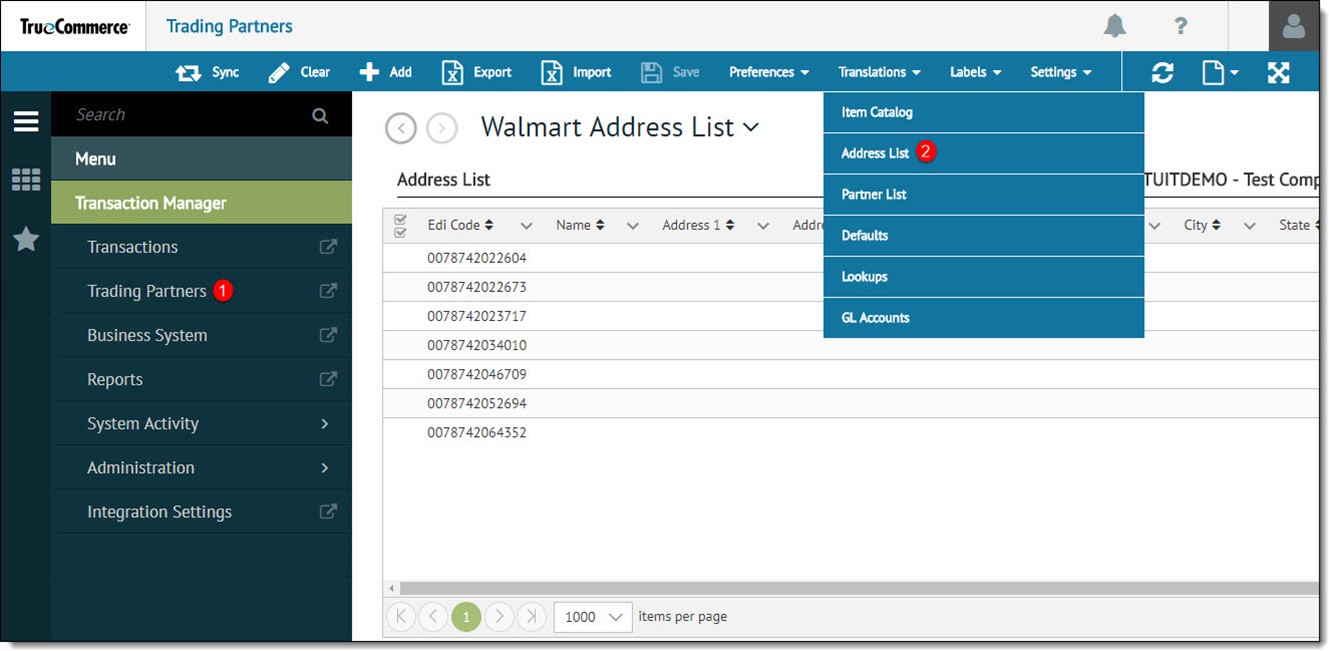Select row with Edi Code 0078742022604
The width and height of the screenshot is (1329, 651).
(851, 258)
